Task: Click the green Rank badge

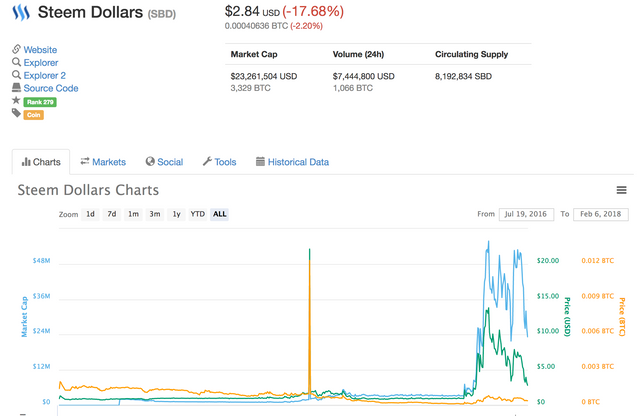Action: [x=40, y=101]
